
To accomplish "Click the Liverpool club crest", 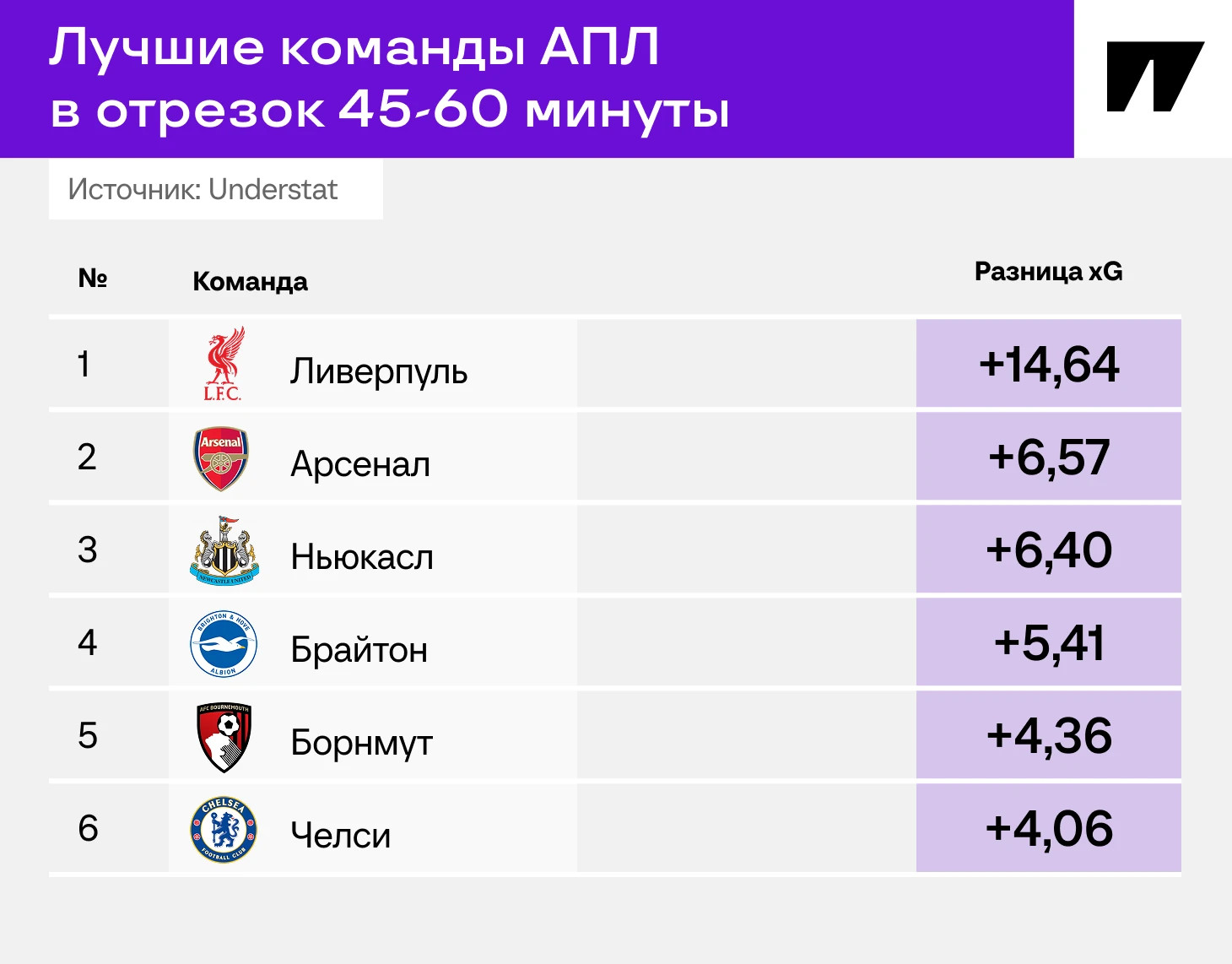I will point(224,364).
